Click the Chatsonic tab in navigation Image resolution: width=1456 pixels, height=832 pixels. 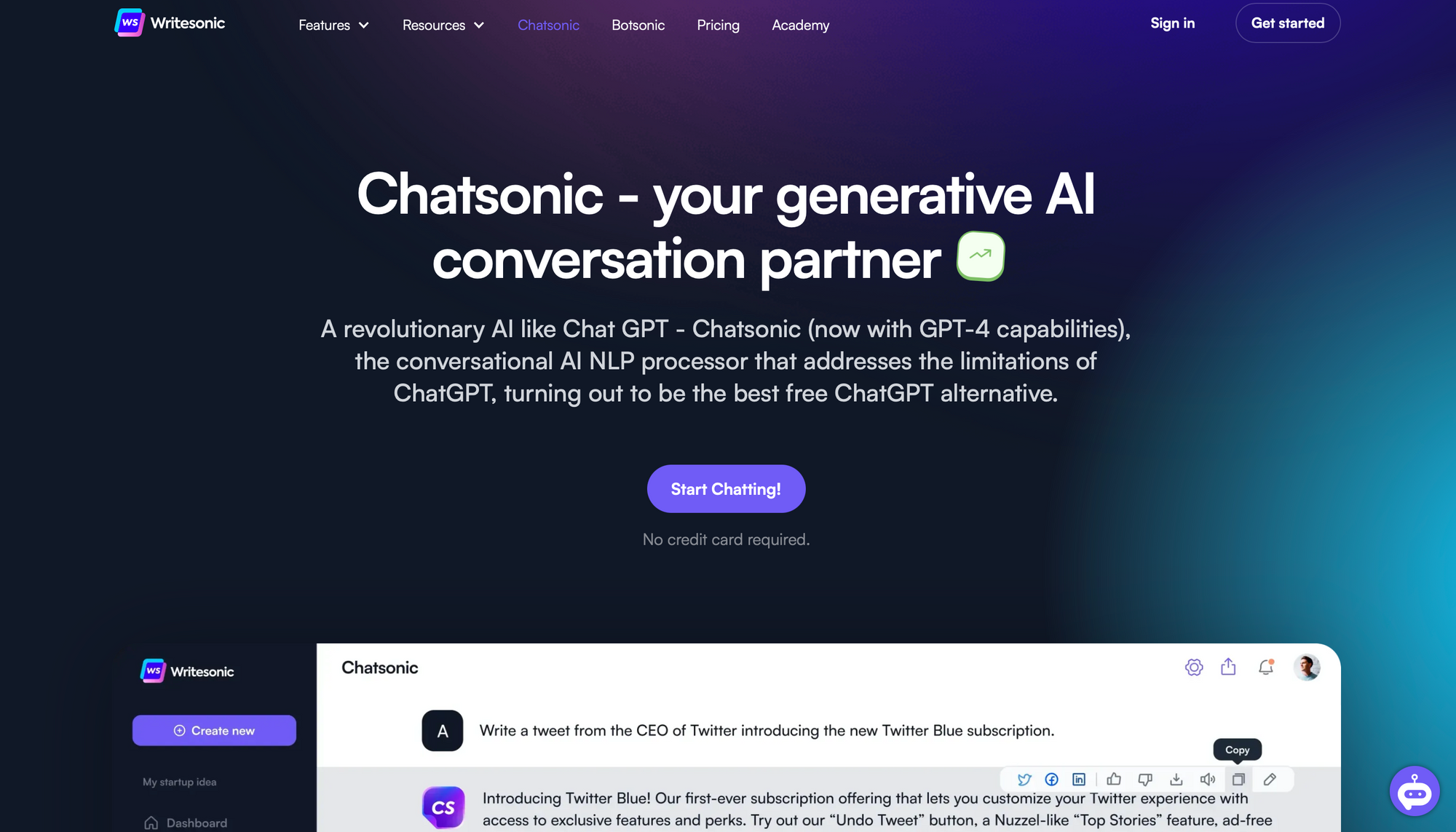(548, 24)
